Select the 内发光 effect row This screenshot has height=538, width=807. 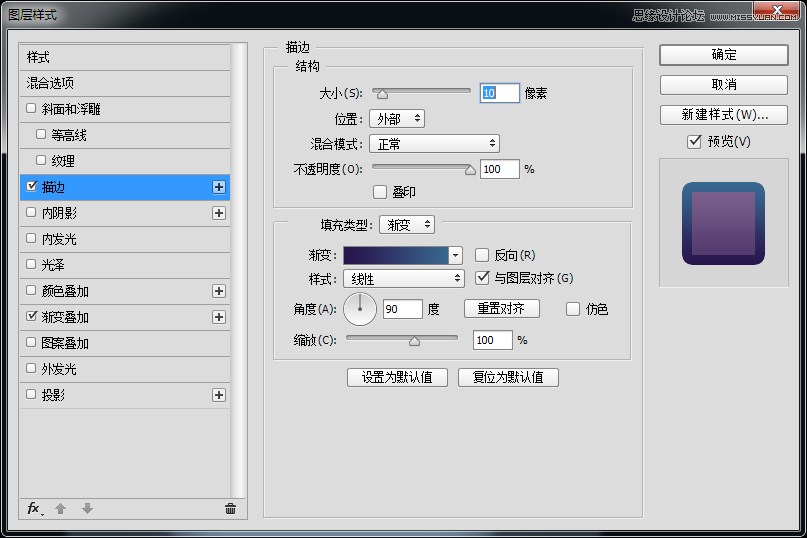click(x=125, y=239)
